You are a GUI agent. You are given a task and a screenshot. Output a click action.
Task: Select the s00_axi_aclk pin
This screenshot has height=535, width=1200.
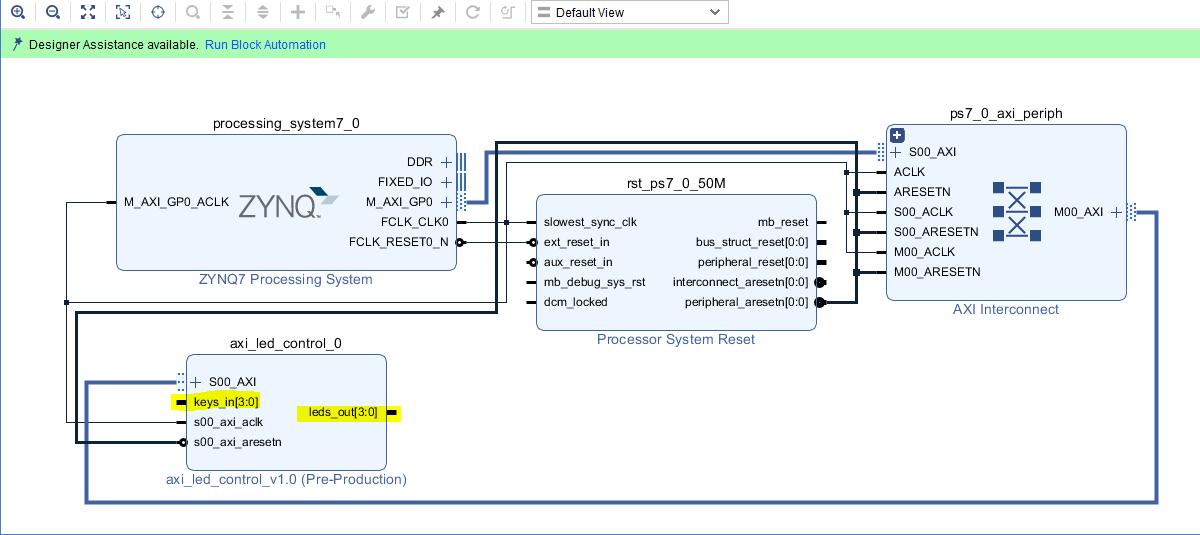tap(228, 422)
